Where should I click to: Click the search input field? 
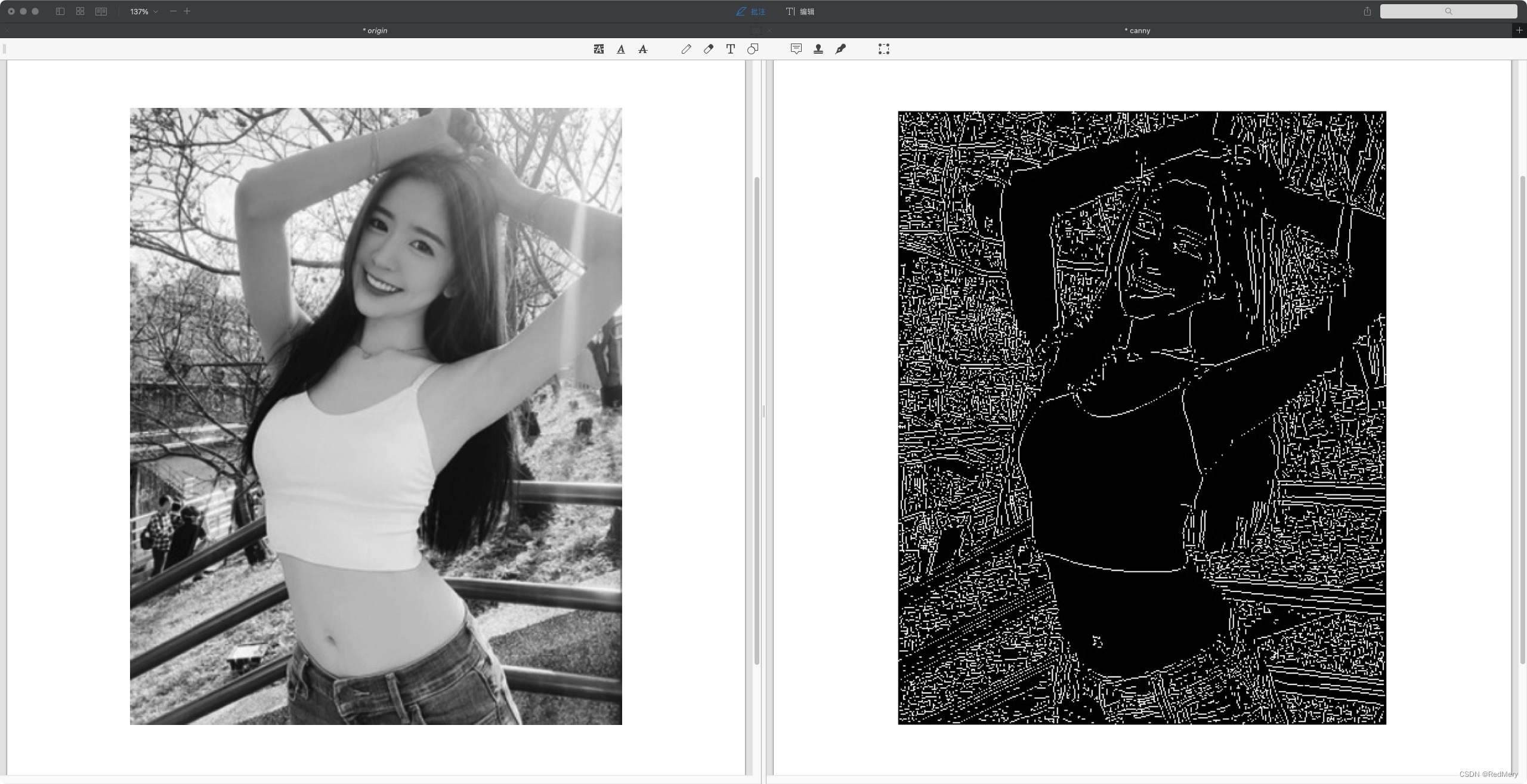pos(1448,11)
